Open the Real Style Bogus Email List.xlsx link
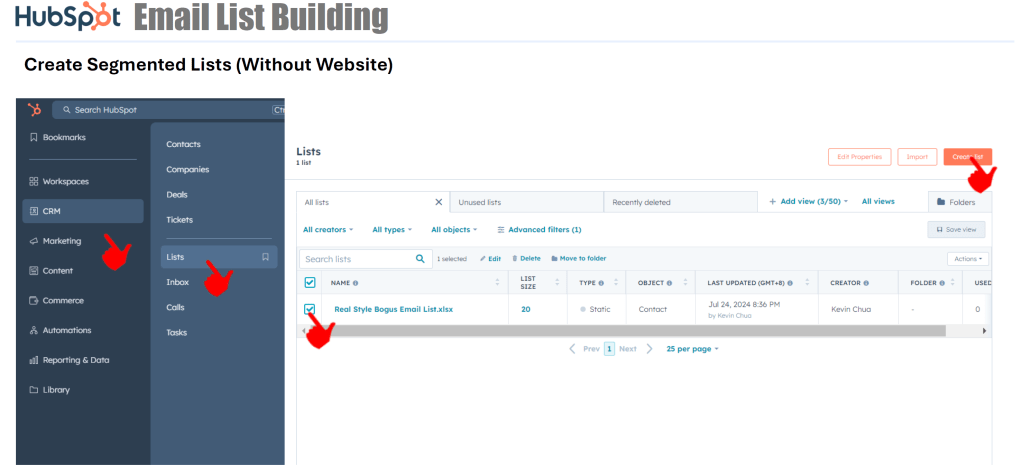 (394, 309)
